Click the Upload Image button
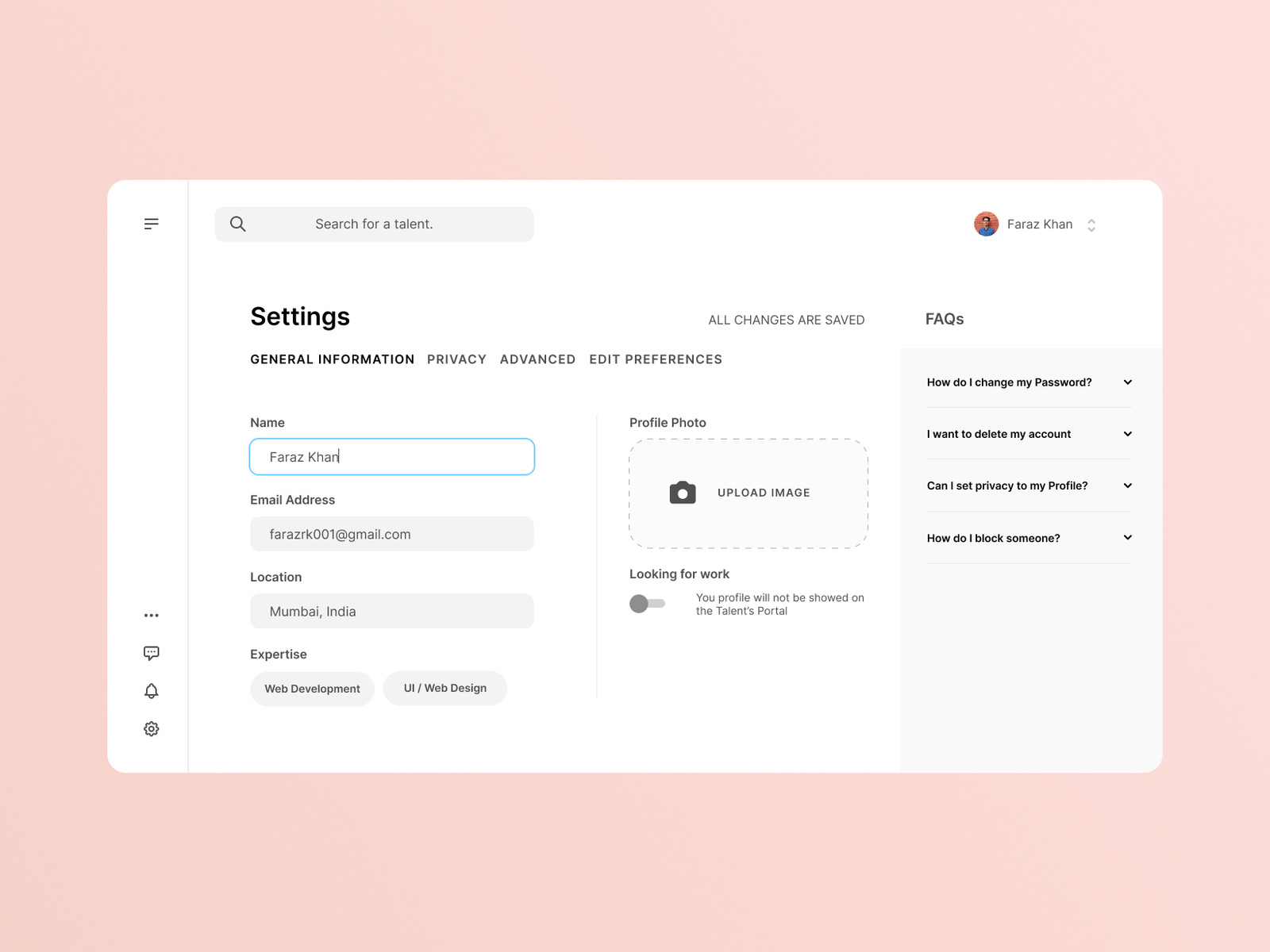 (x=747, y=493)
